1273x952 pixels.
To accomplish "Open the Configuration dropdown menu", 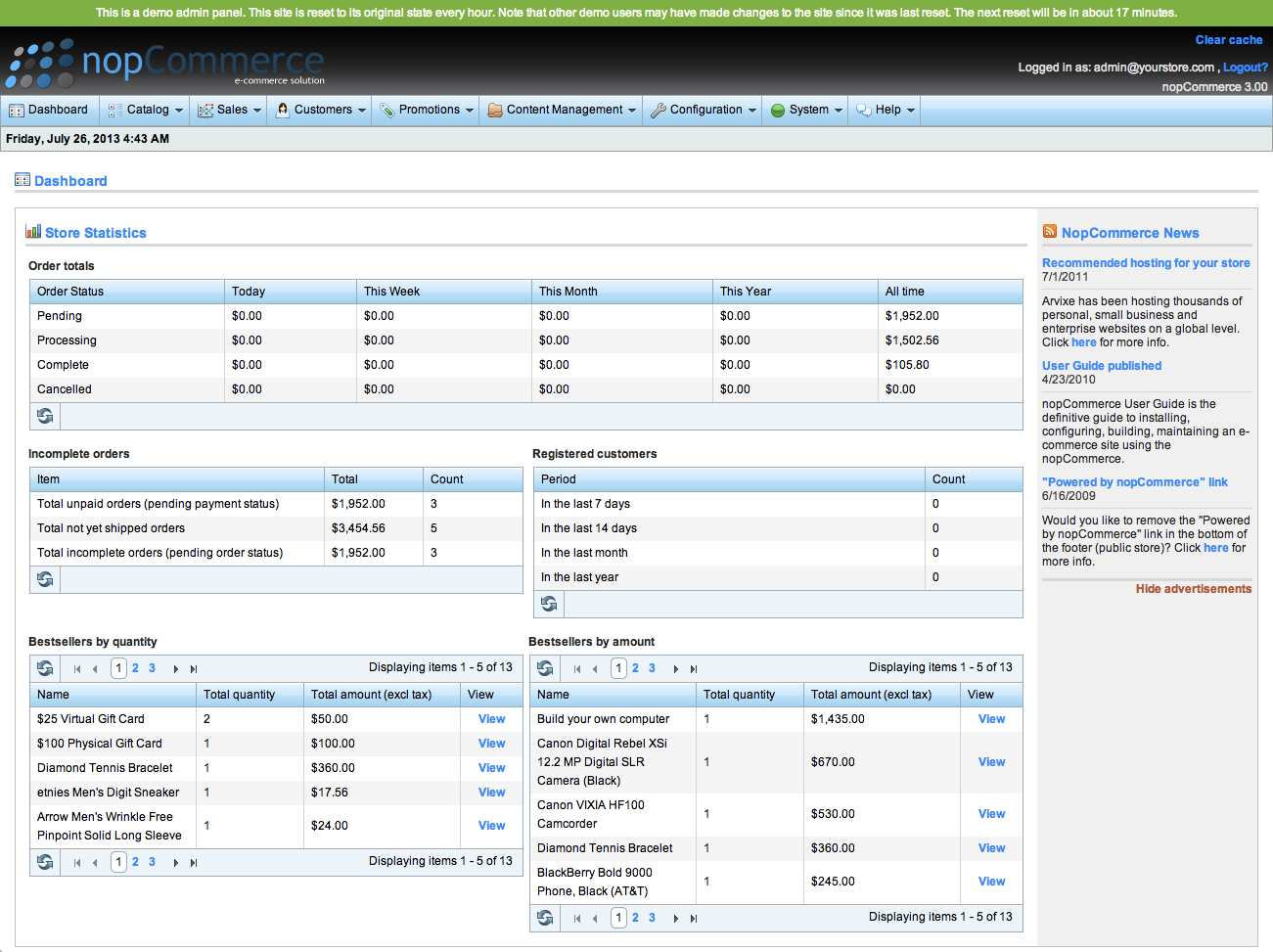I will [705, 110].
